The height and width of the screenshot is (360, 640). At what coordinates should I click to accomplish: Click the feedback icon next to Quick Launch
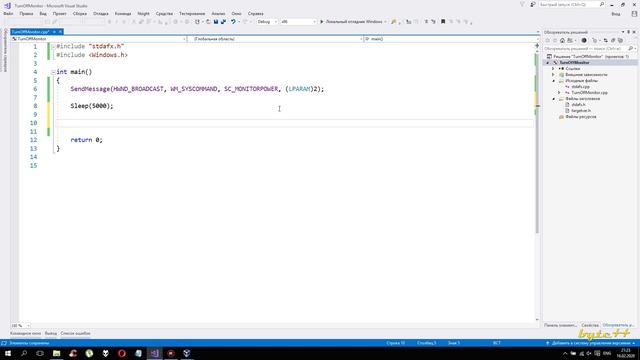coord(533,4)
